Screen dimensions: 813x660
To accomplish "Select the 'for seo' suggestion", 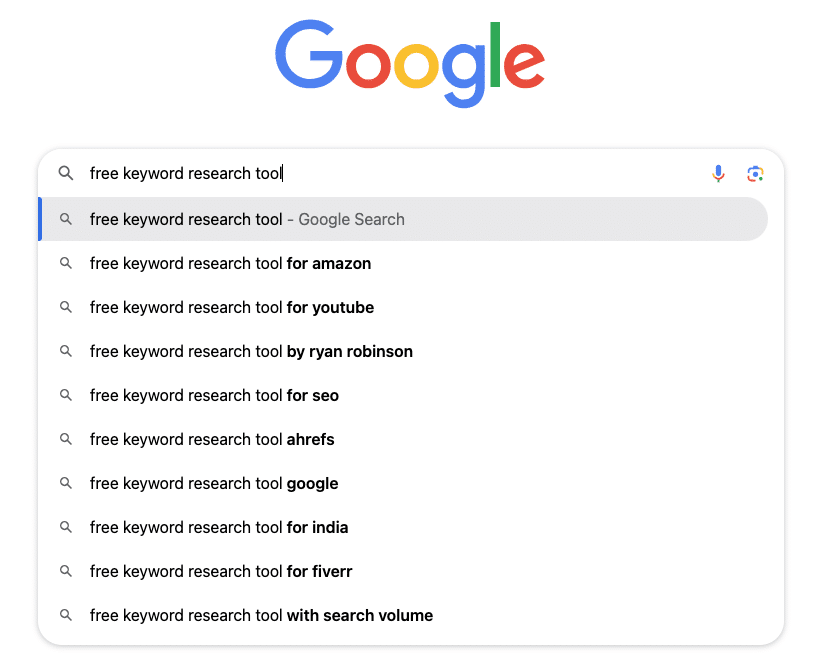I will [214, 395].
